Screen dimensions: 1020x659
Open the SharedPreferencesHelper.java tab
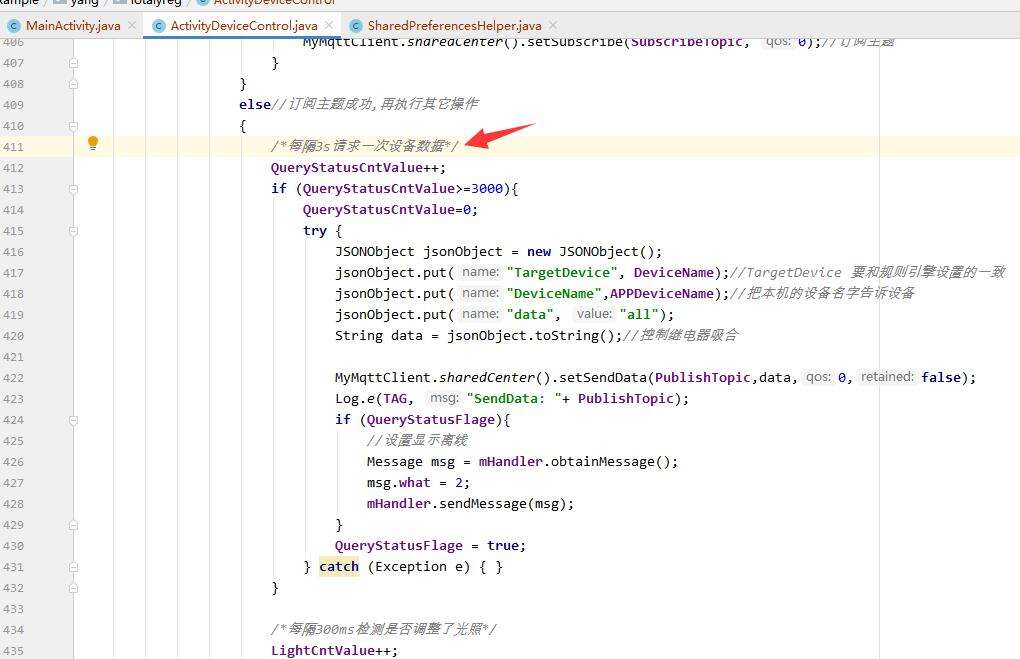tap(454, 25)
